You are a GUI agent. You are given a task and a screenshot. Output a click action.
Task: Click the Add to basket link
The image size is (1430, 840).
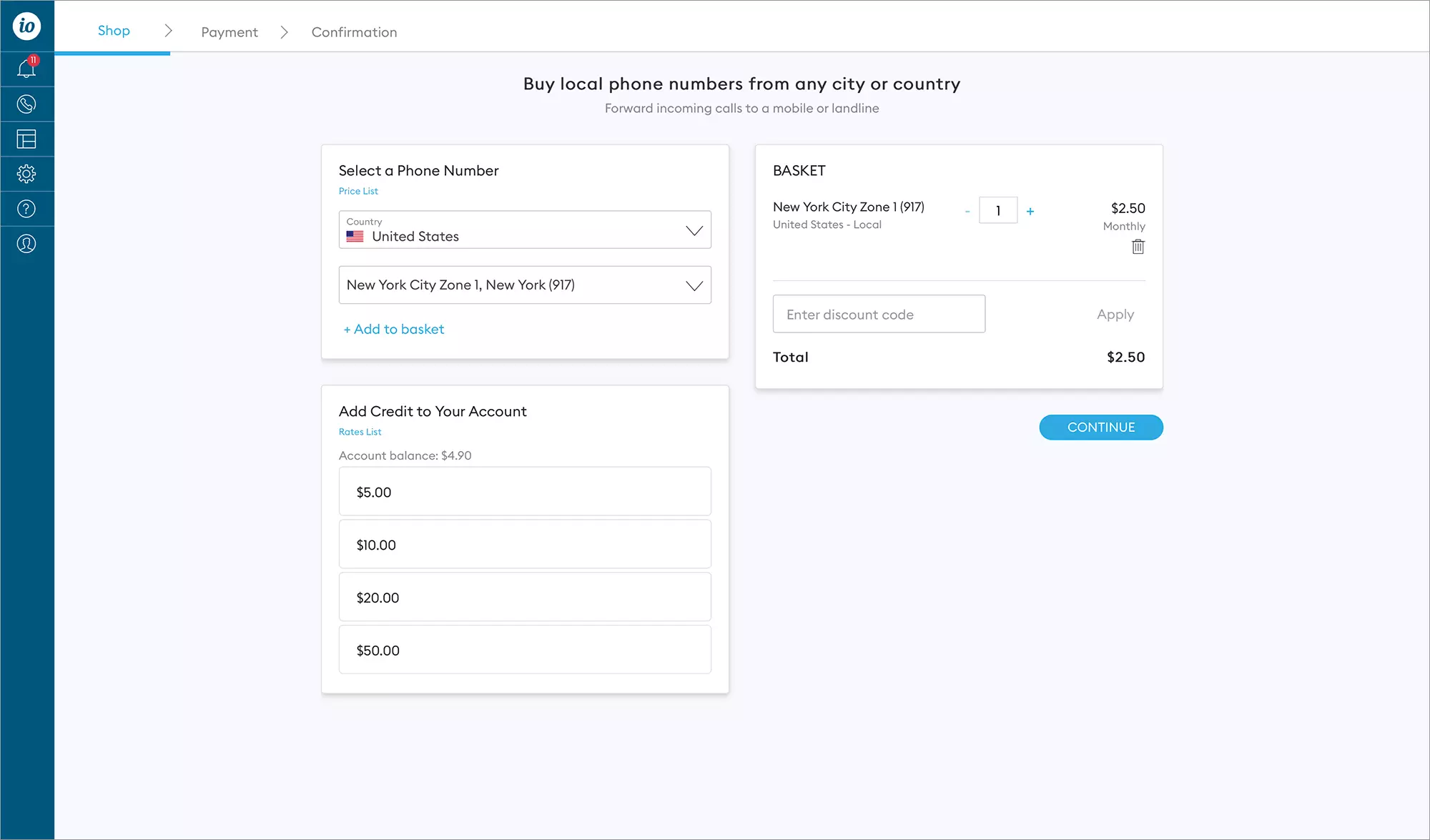tap(394, 329)
